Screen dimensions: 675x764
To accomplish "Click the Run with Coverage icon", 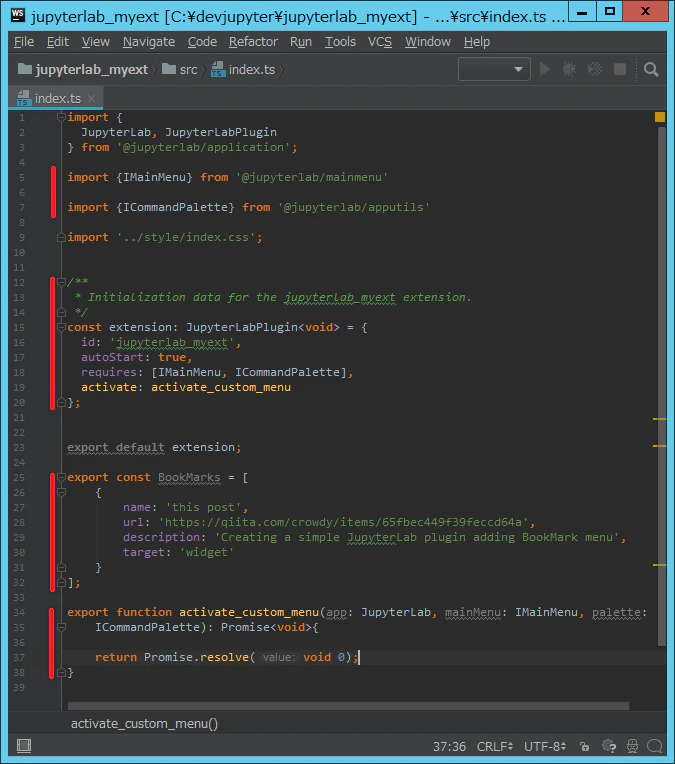I will (595, 69).
